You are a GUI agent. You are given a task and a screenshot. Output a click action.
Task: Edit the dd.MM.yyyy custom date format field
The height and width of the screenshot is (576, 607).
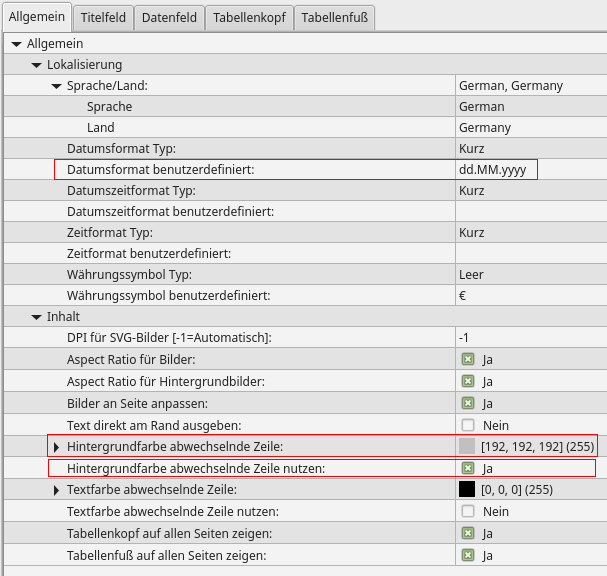[496, 170]
